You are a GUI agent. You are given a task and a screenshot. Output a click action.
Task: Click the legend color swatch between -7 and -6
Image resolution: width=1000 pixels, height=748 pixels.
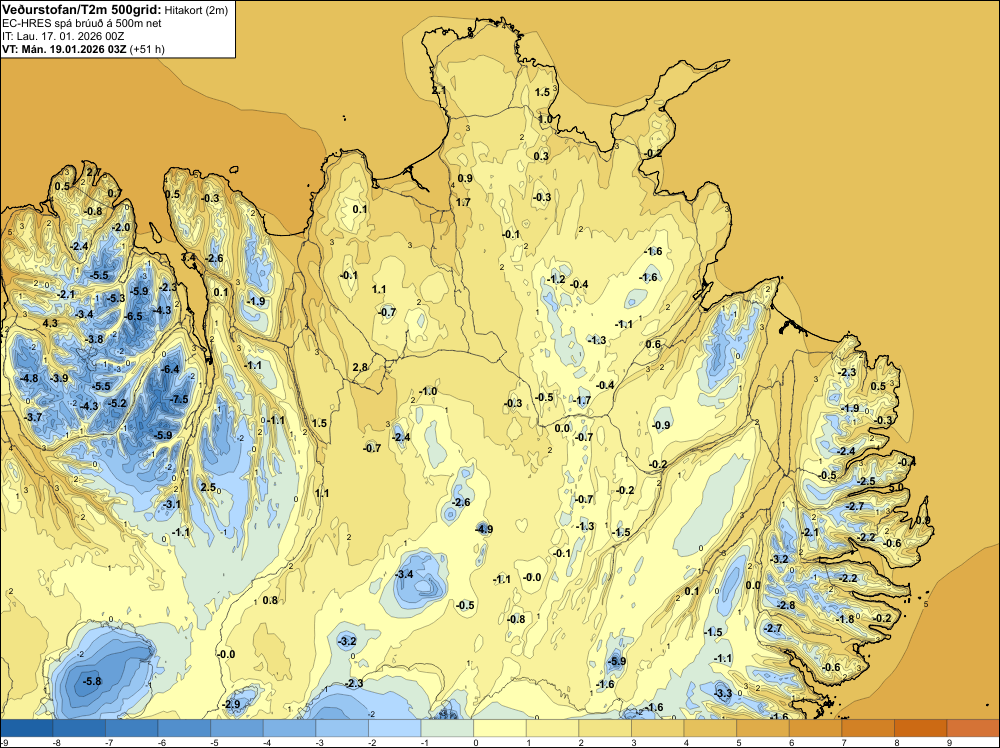[133, 728]
